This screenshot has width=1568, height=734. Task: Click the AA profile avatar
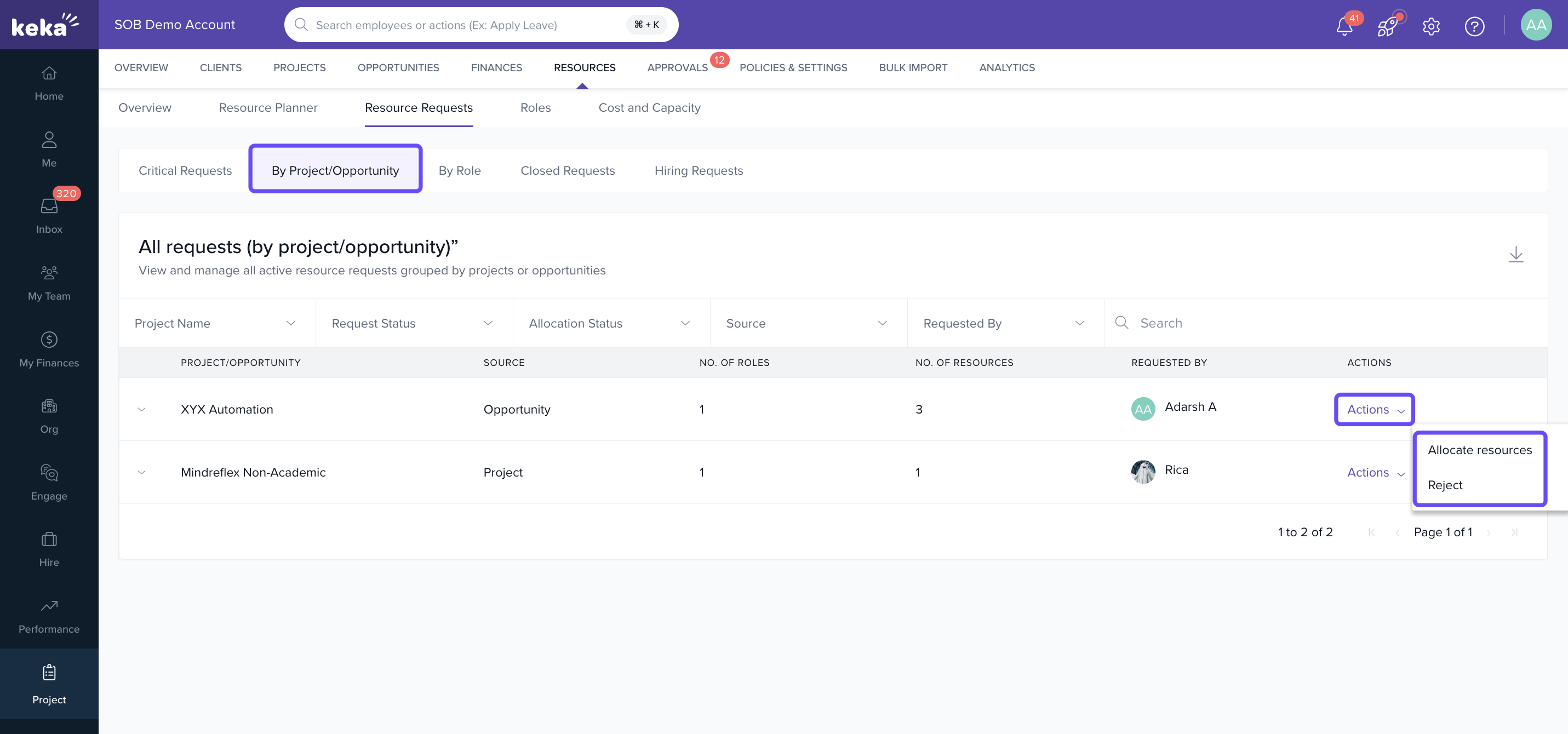click(x=1535, y=25)
